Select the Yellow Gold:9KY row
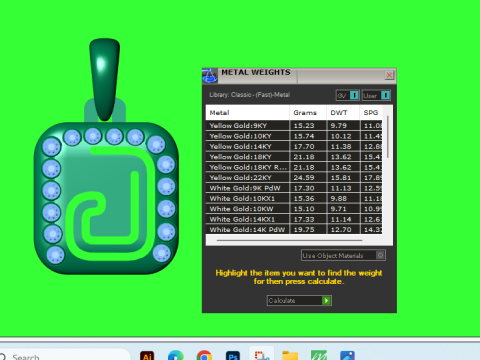This screenshot has height=360, width=480. (x=294, y=126)
